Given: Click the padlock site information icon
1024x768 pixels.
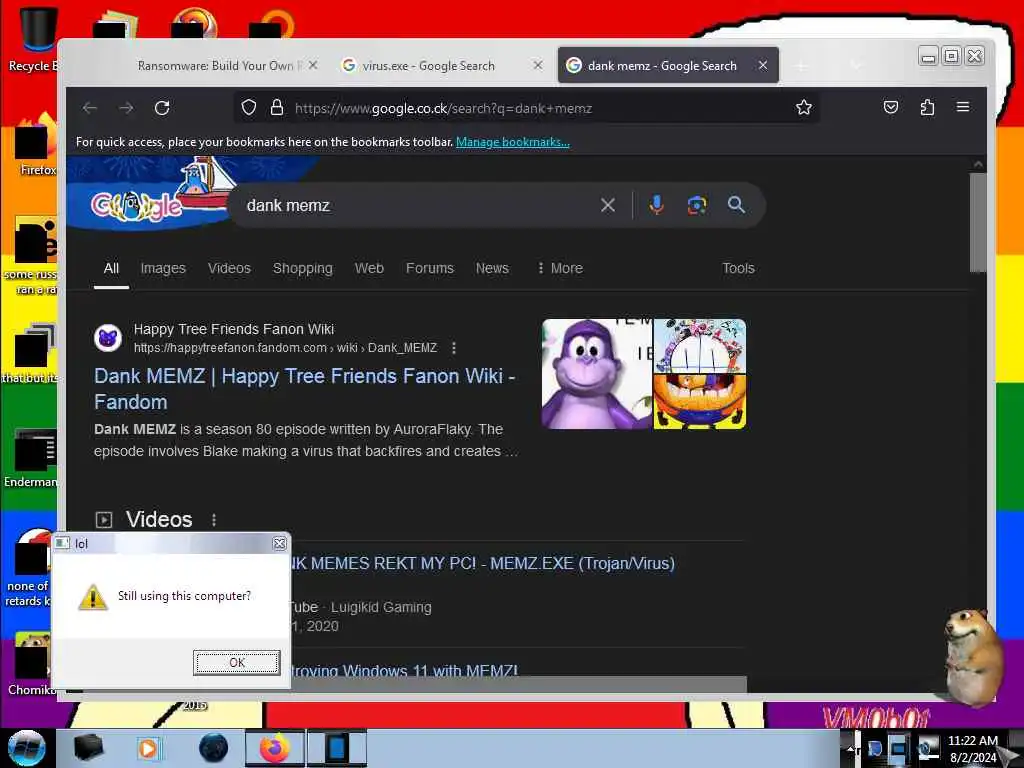Looking at the screenshot, I should coord(277,108).
